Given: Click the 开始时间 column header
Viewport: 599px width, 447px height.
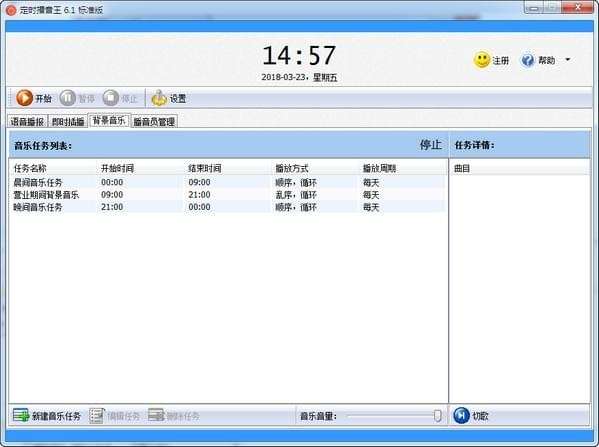Looking at the screenshot, I should [x=117, y=168].
